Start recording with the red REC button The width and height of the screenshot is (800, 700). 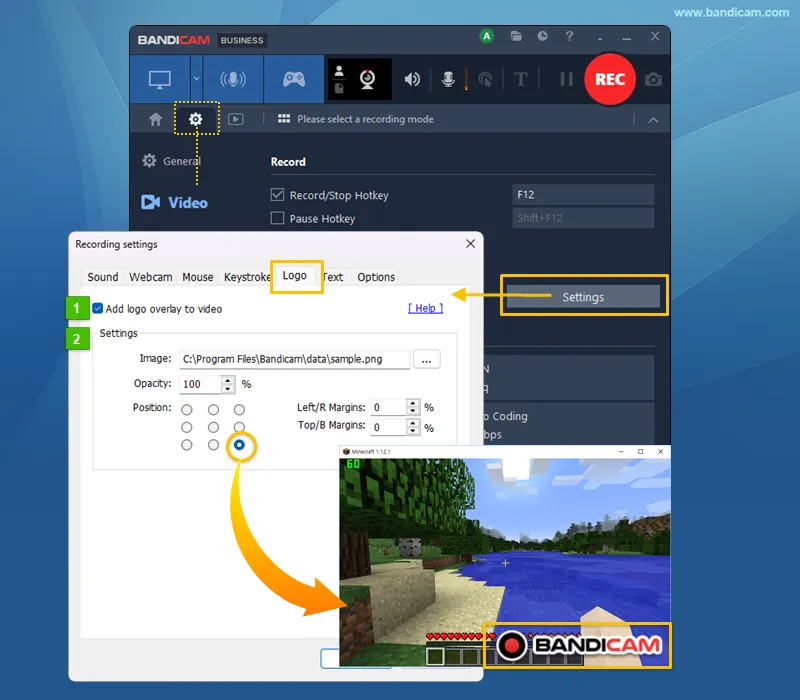click(x=610, y=79)
